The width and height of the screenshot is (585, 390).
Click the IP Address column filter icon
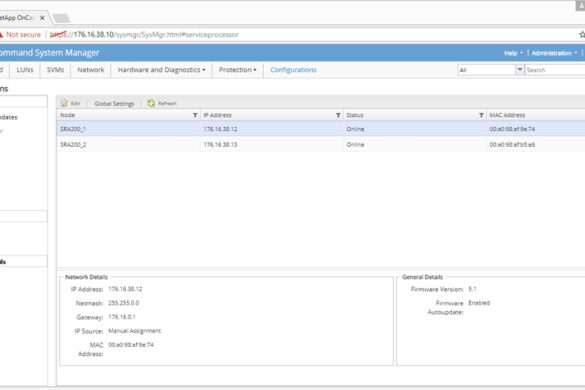(338, 115)
